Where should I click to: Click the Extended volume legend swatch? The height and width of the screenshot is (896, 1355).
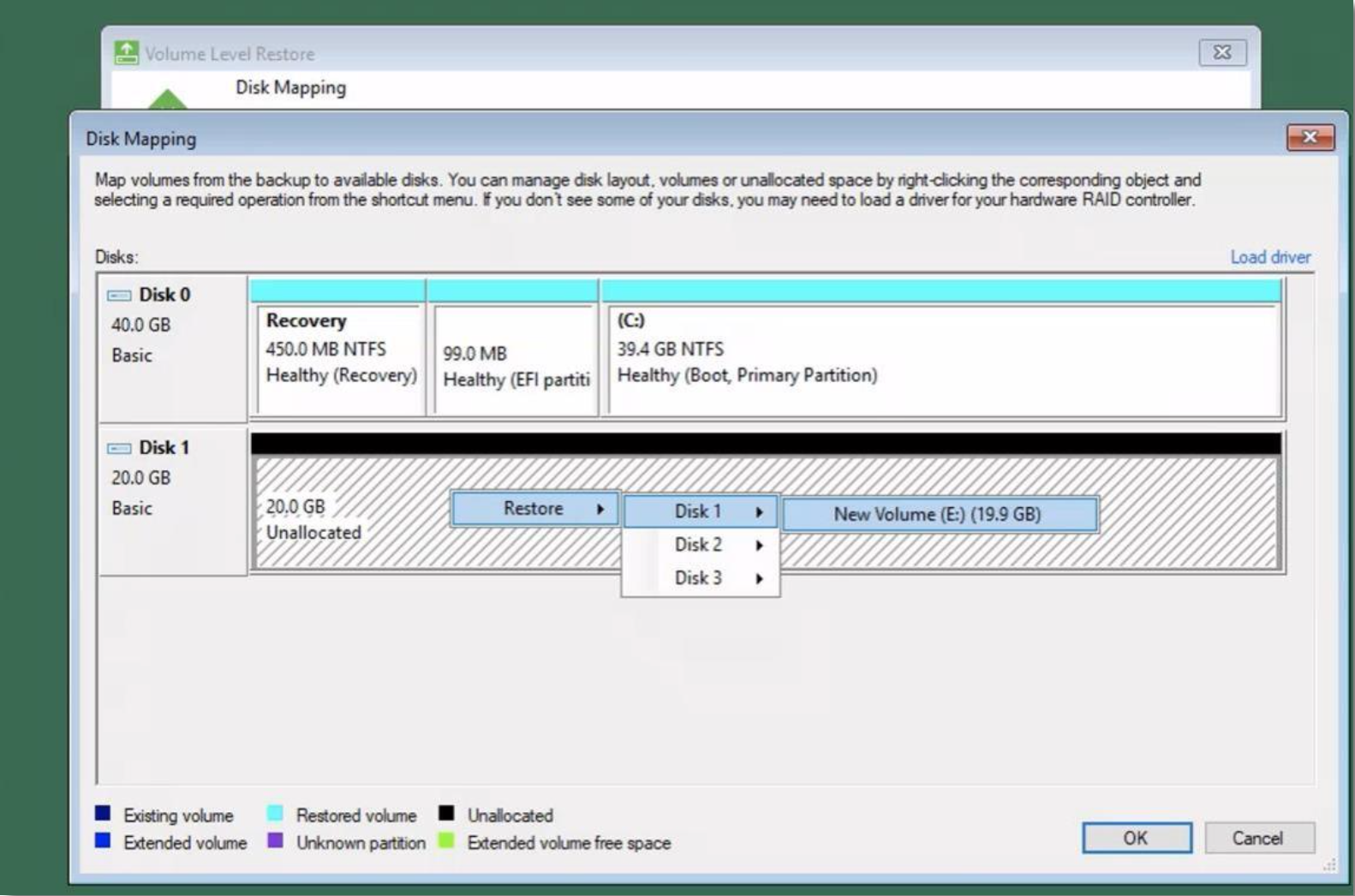click(x=103, y=840)
